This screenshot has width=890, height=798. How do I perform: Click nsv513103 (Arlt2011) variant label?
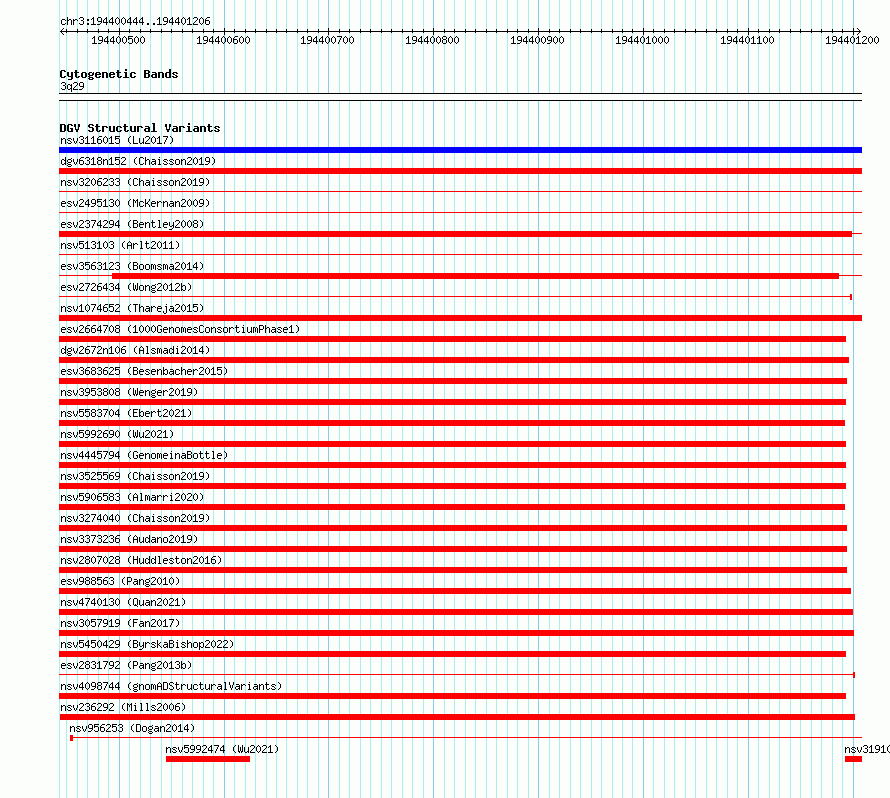click(120, 245)
